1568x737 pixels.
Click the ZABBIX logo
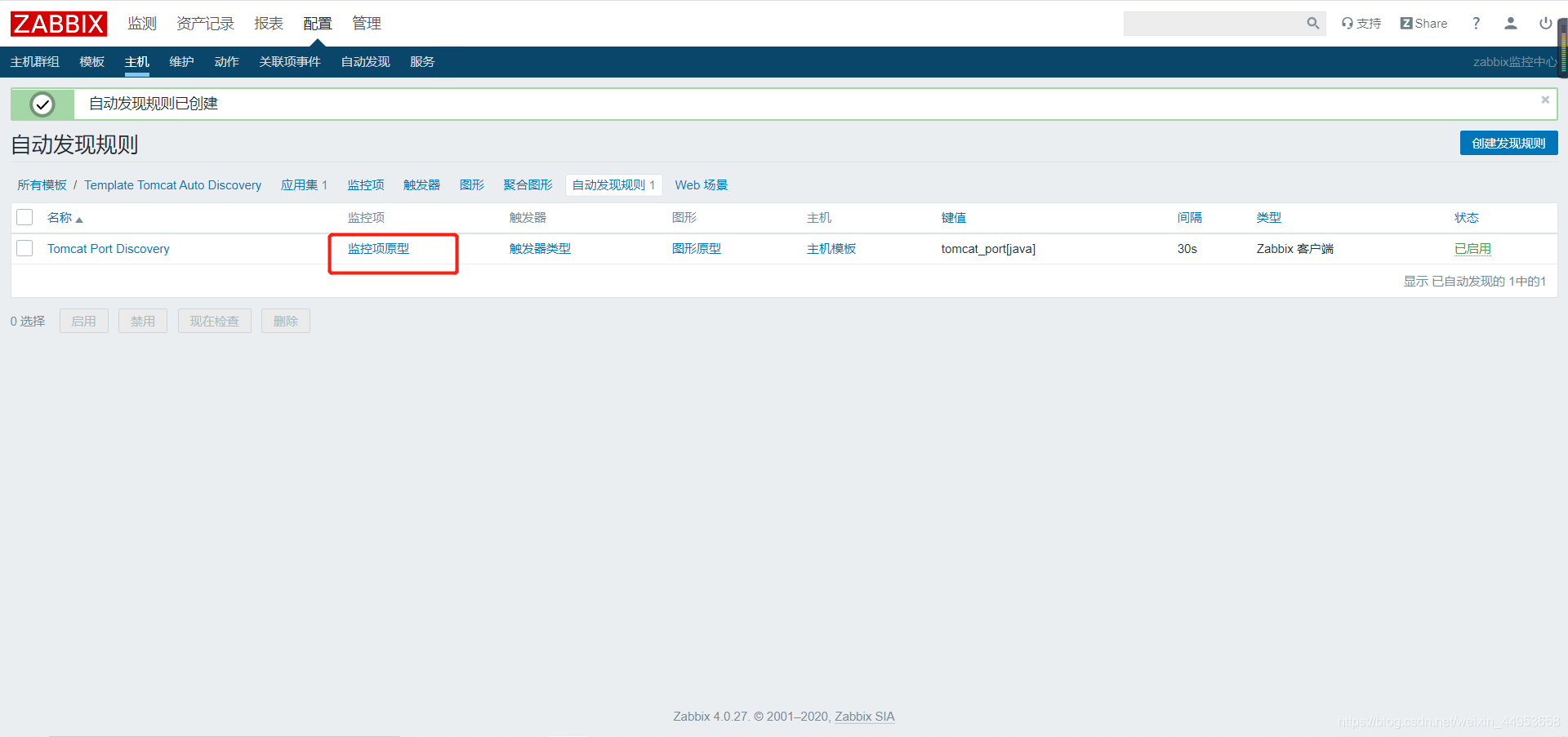pos(59,24)
